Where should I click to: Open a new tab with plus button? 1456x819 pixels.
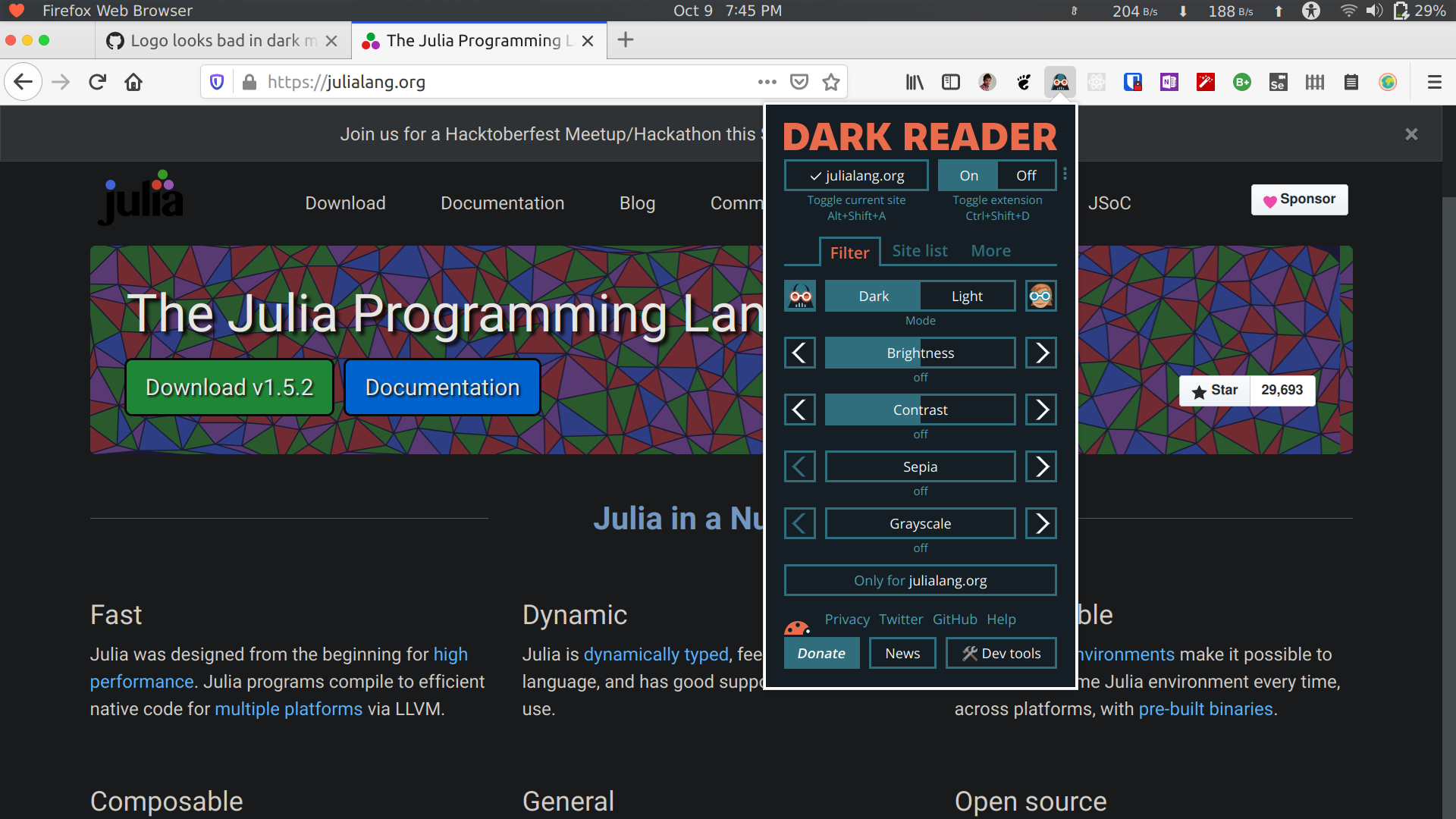tap(626, 40)
